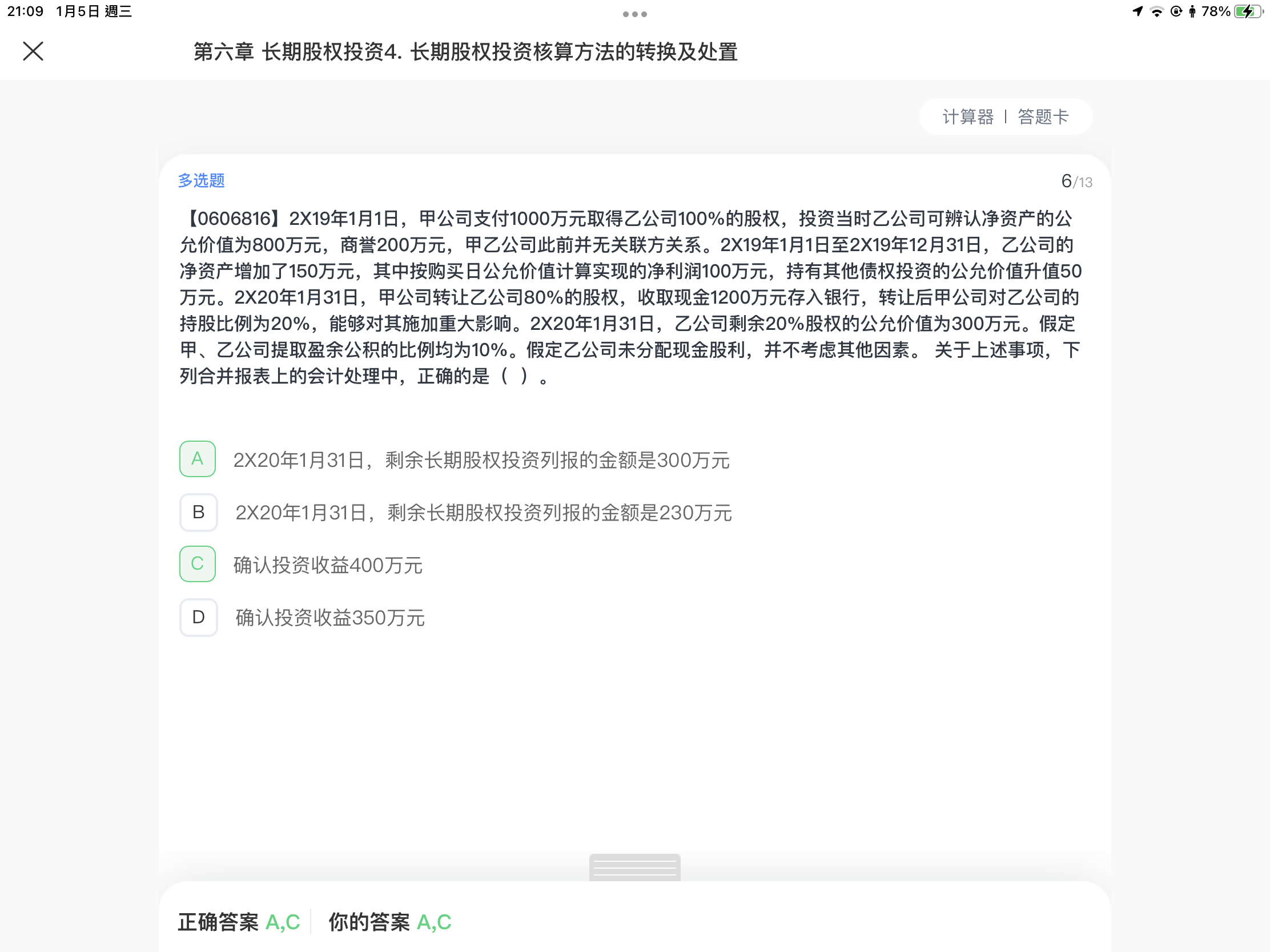Select answer option D checkbox
This screenshot has height=952, width=1270.
click(x=198, y=617)
